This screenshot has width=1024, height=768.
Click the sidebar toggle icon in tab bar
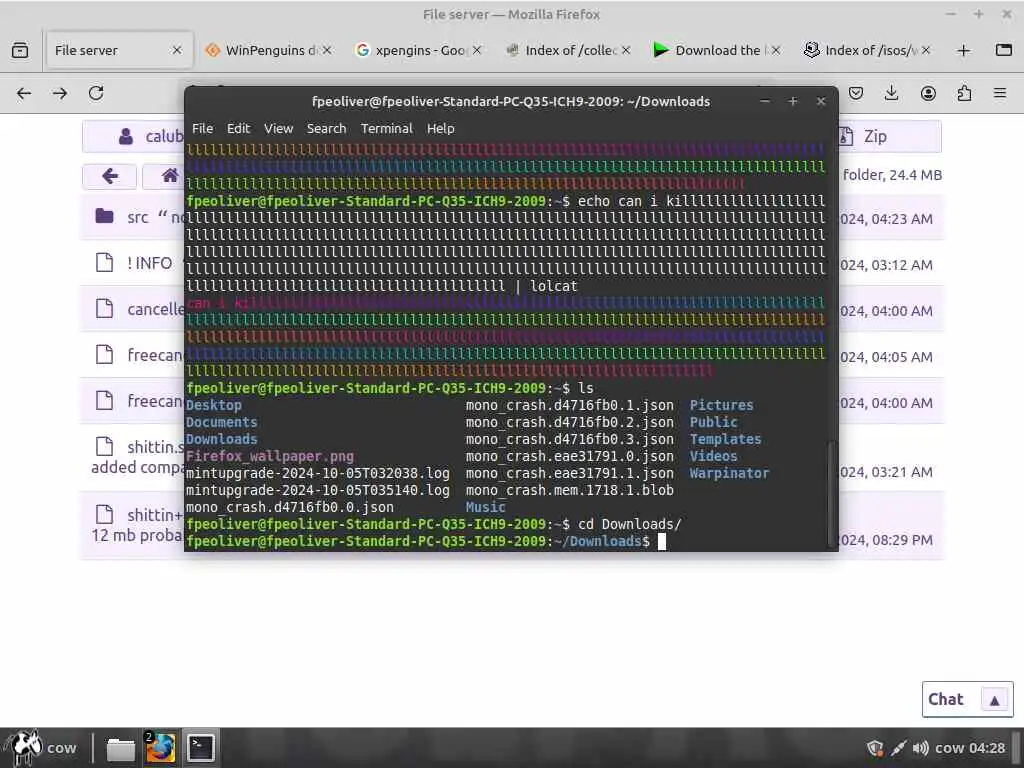pyautogui.click(x=1004, y=50)
